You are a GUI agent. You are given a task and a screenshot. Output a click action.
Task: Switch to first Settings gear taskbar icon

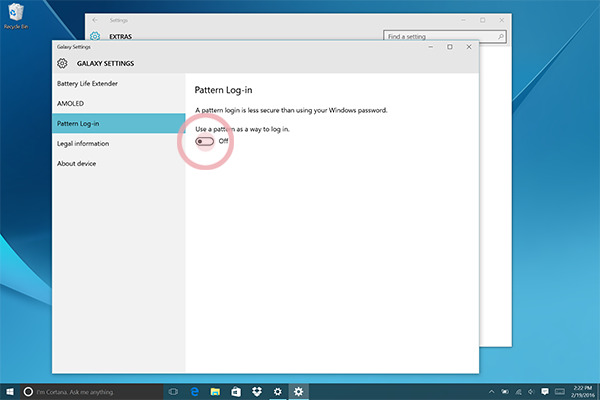tap(277, 392)
